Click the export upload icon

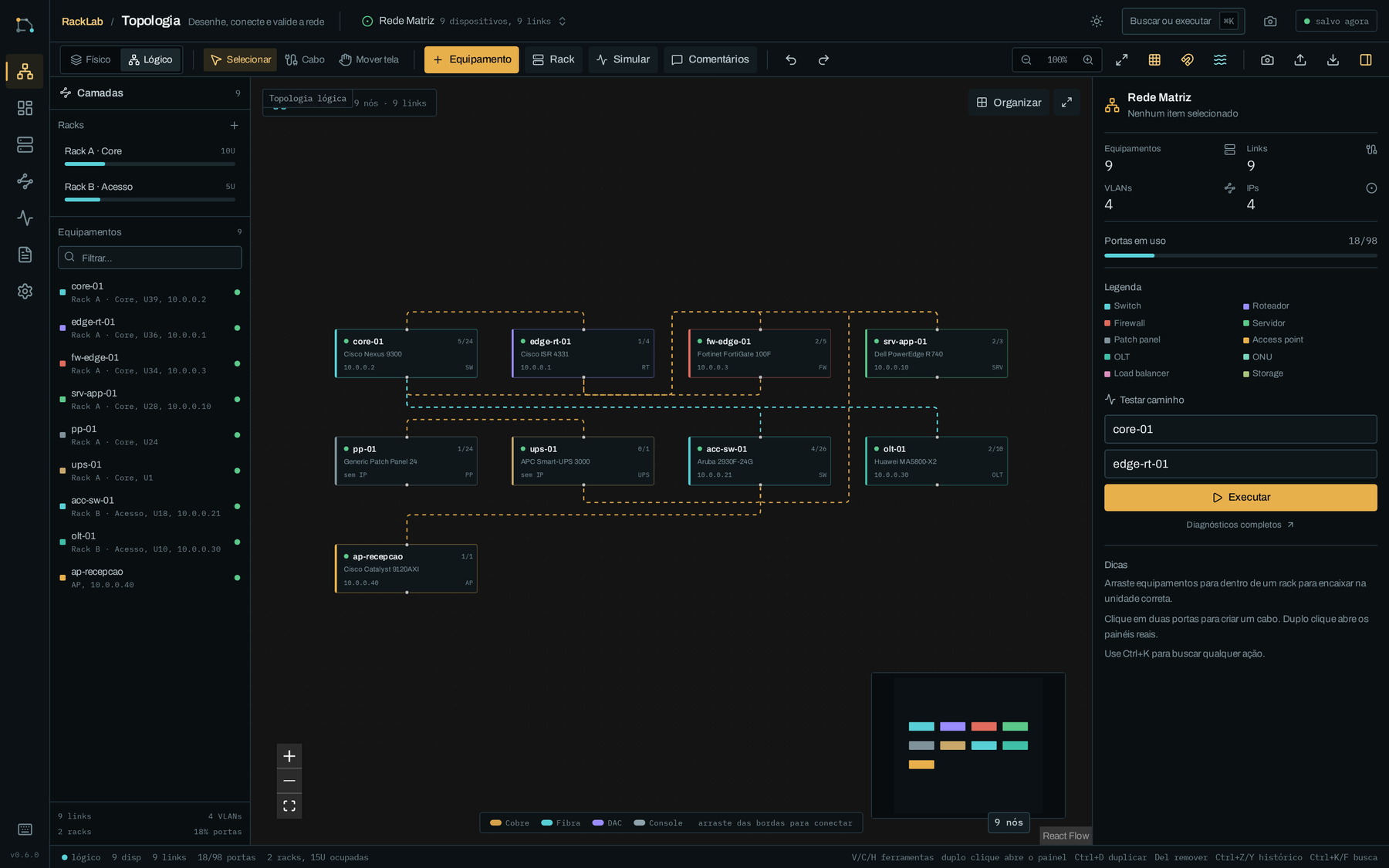pyautogui.click(x=1300, y=59)
